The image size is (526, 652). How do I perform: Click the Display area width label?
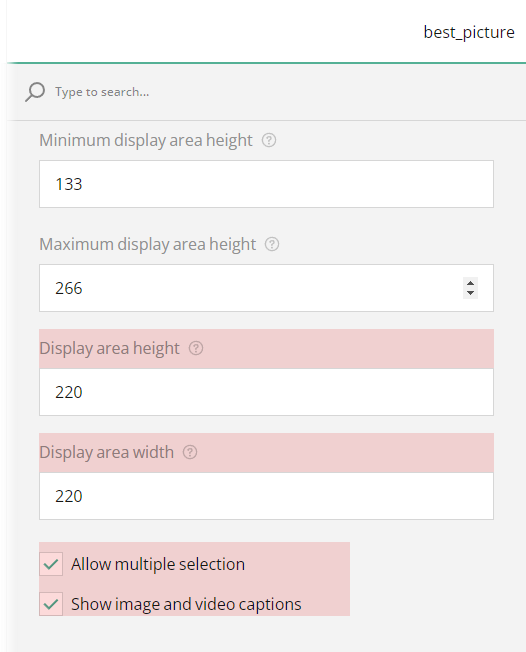coord(106,452)
